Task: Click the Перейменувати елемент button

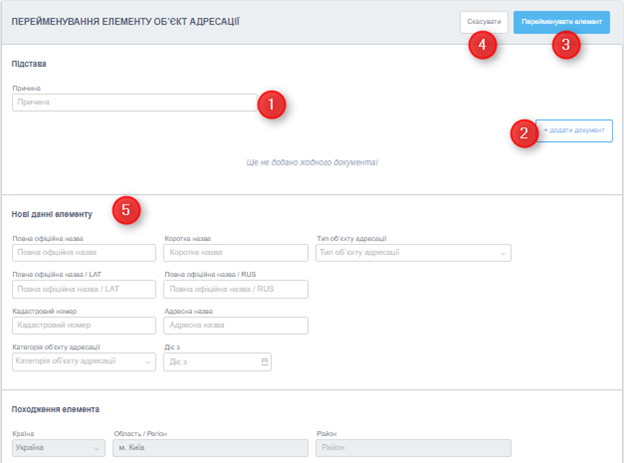Action: point(561,22)
